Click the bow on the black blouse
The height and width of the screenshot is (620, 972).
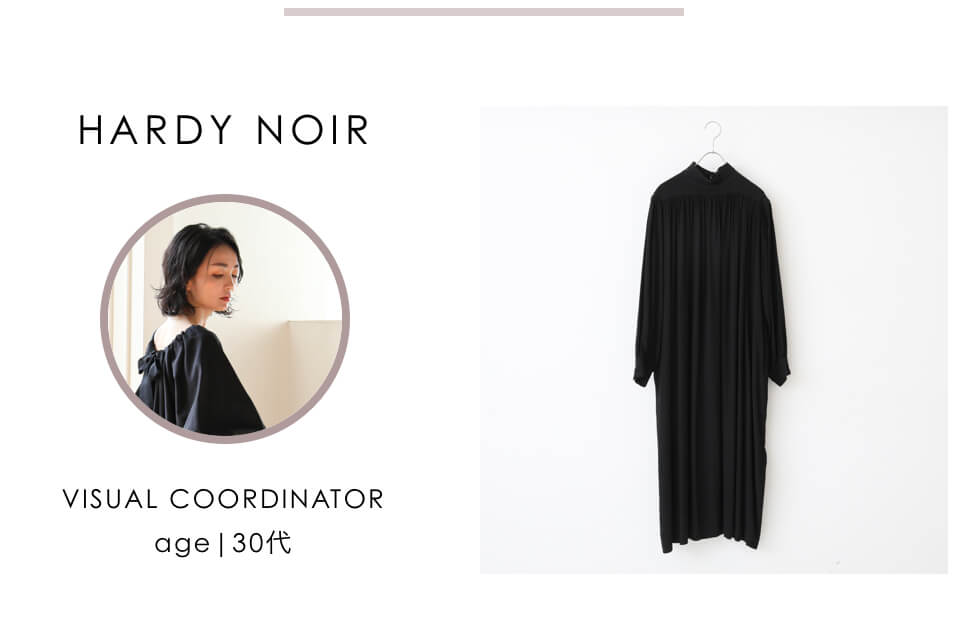pos(149,363)
